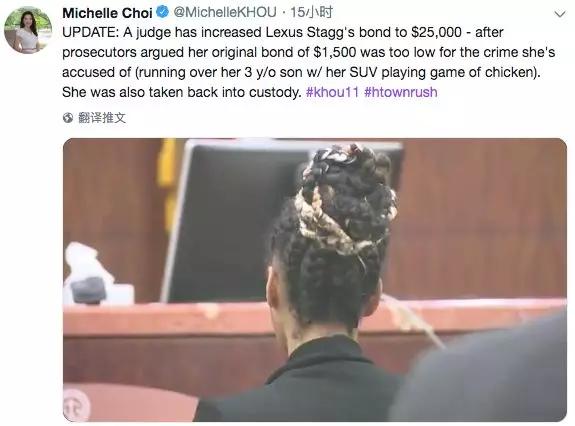This screenshot has width=575, height=426.
Task: Open the #htownrush hashtag
Action: coord(401,92)
